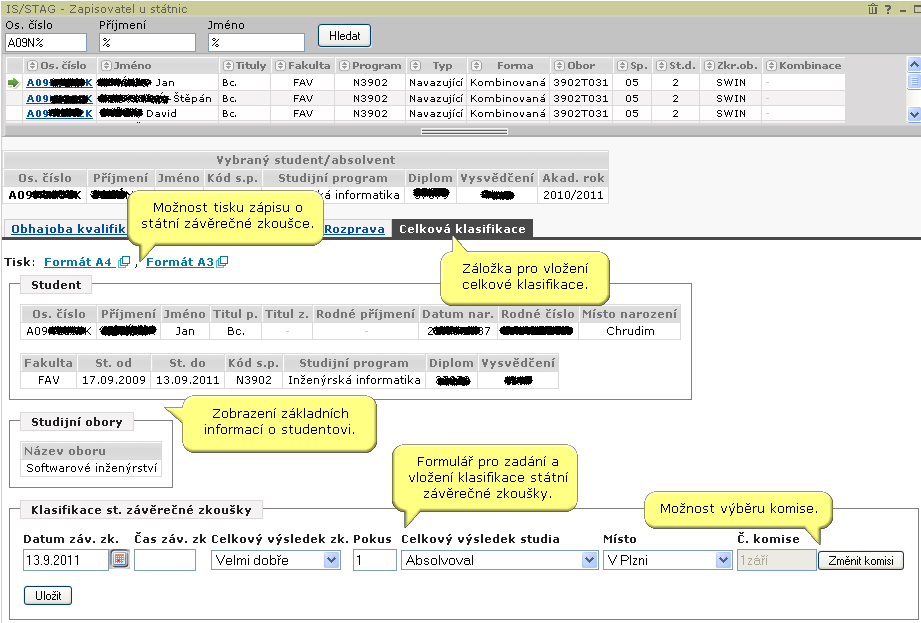Open help via the question mark icon
This screenshot has width=921, height=623.
pos(888,9)
